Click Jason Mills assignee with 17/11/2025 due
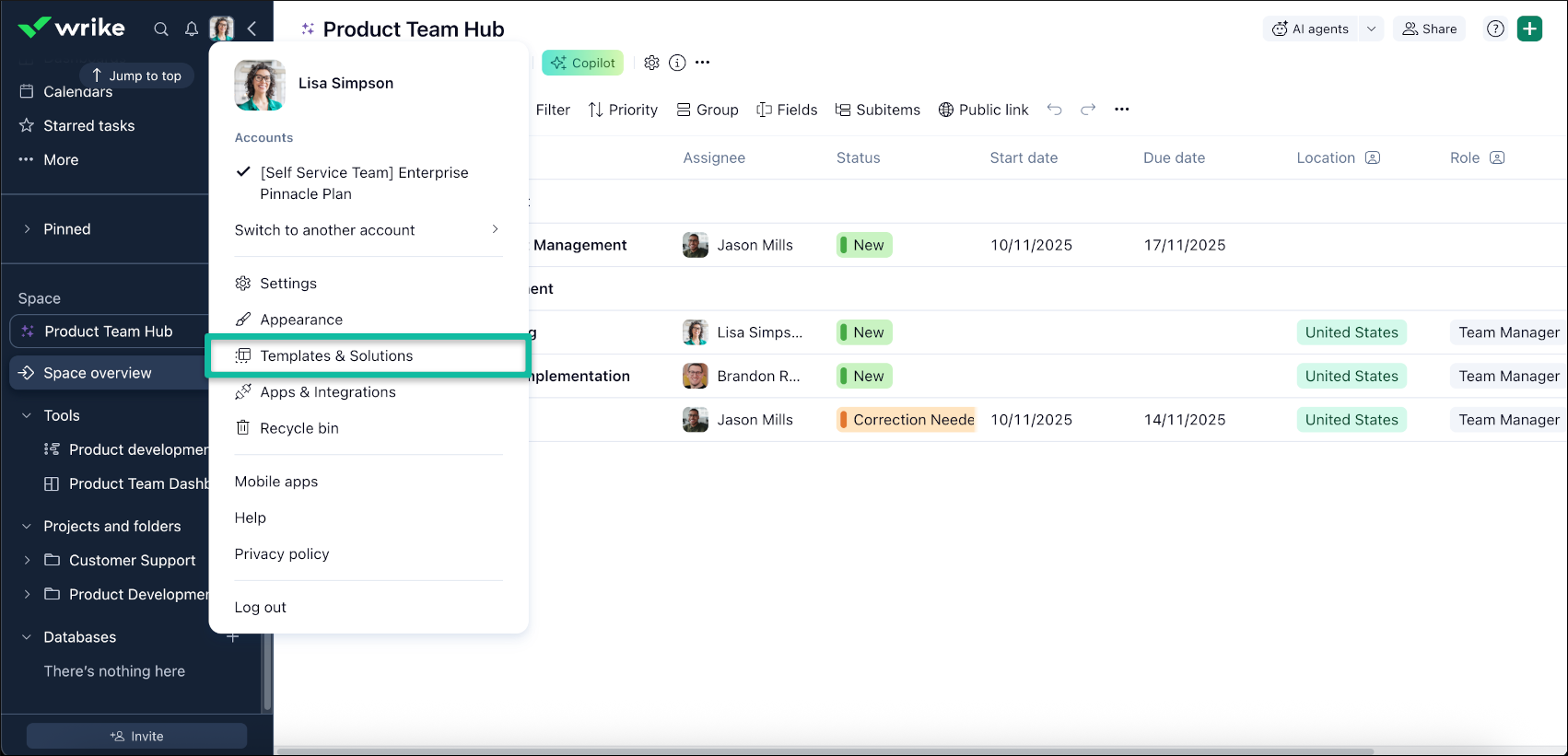 738,245
